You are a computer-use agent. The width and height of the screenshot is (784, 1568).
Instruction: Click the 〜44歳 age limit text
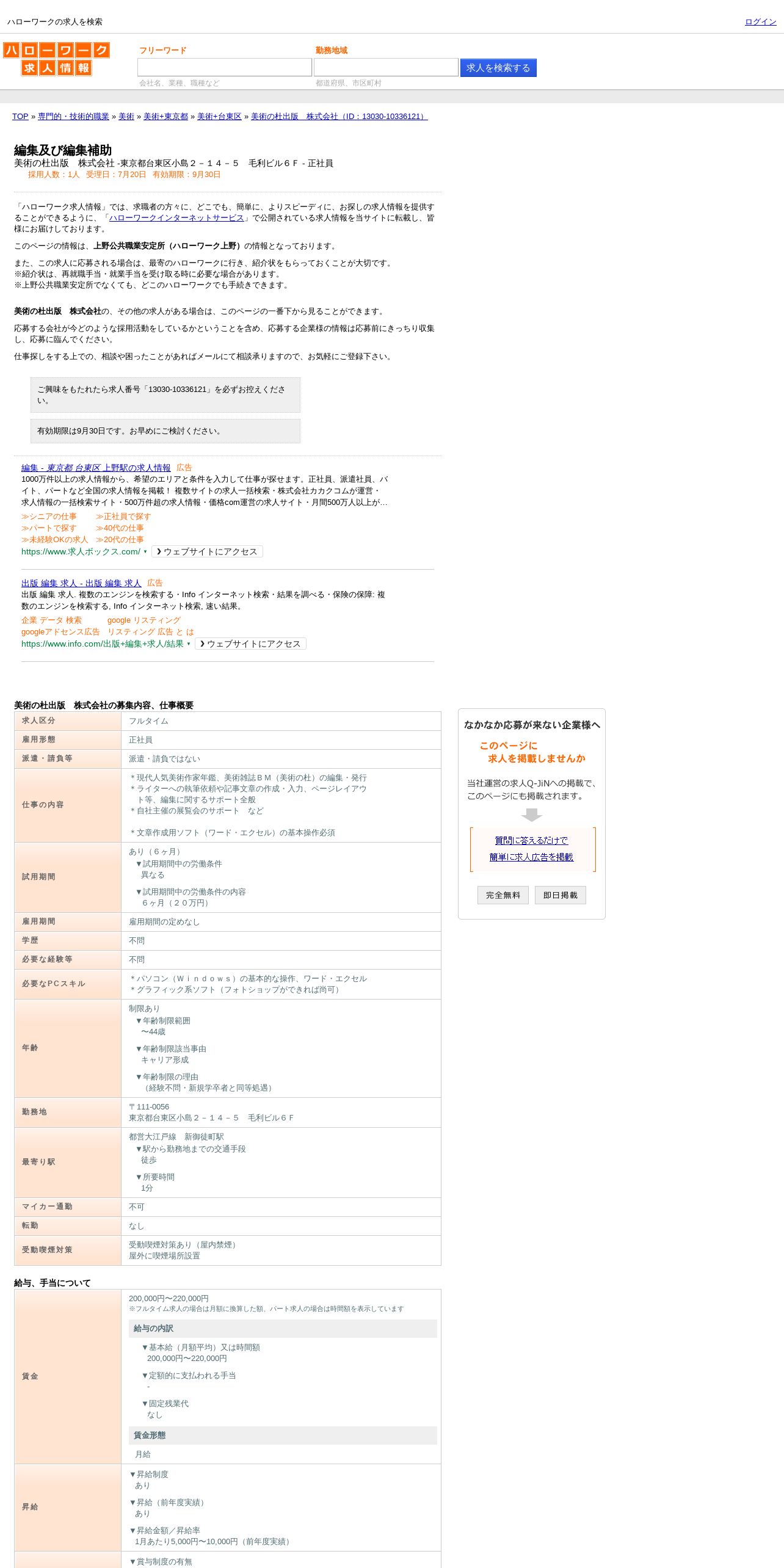[x=153, y=1032]
